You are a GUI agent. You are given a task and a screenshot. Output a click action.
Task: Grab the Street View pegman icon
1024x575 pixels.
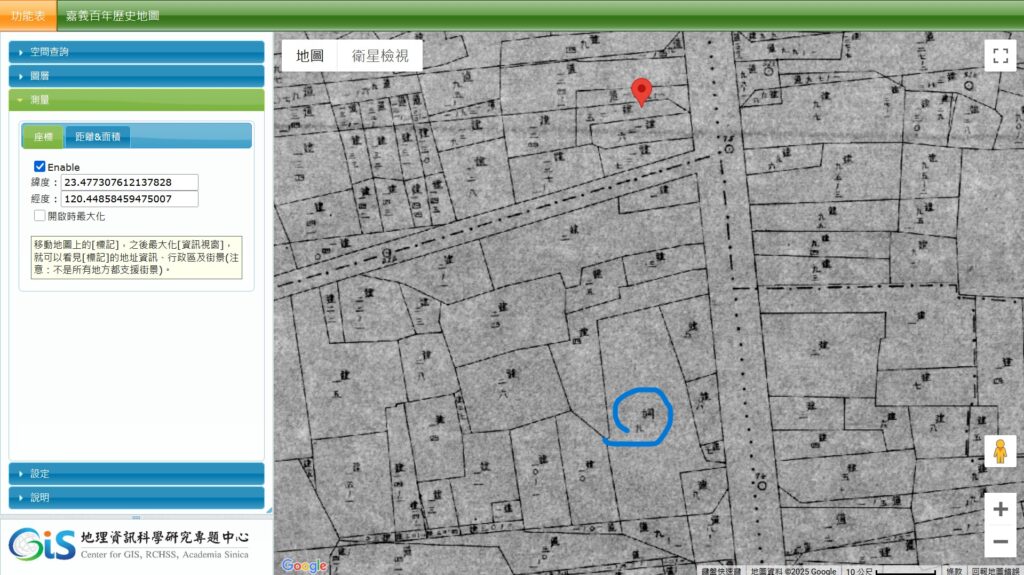(x=999, y=452)
